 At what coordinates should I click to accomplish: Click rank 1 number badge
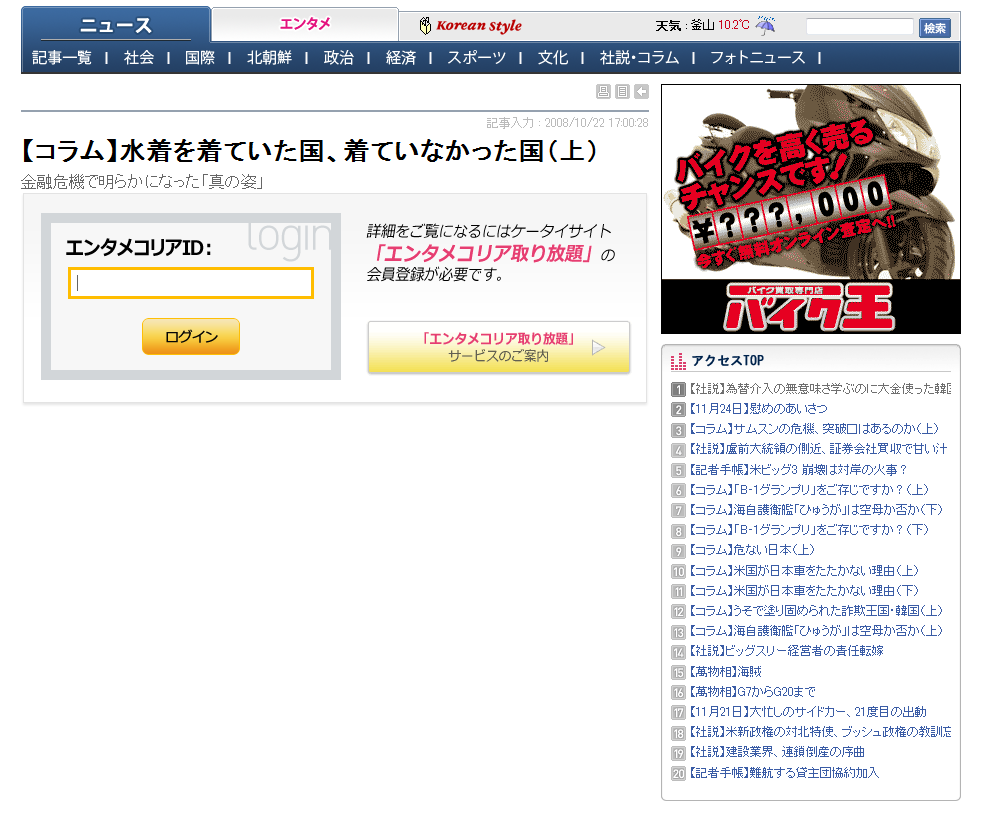click(x=678, y=390)
